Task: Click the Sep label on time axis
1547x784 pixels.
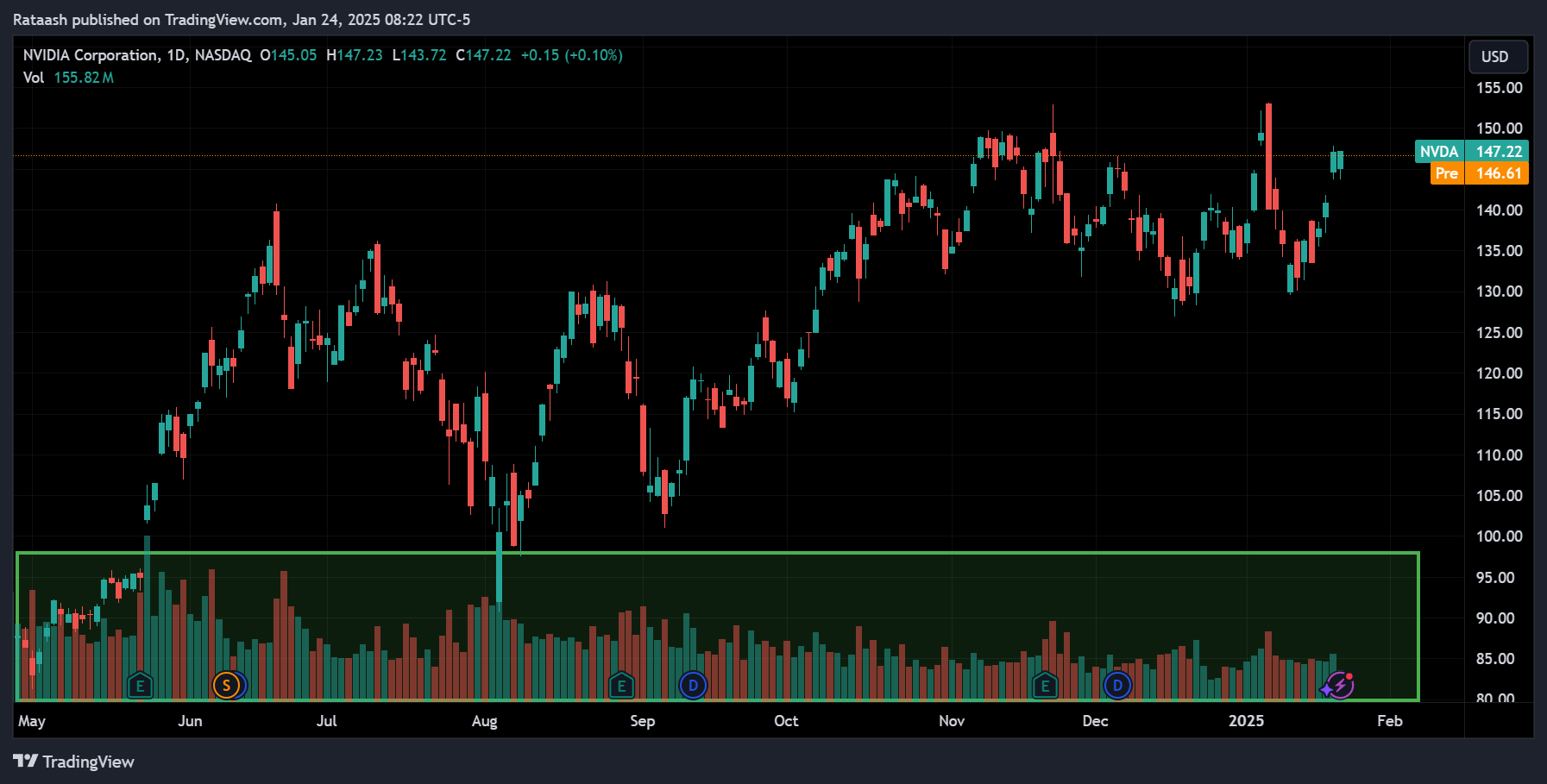Action: 642,721
